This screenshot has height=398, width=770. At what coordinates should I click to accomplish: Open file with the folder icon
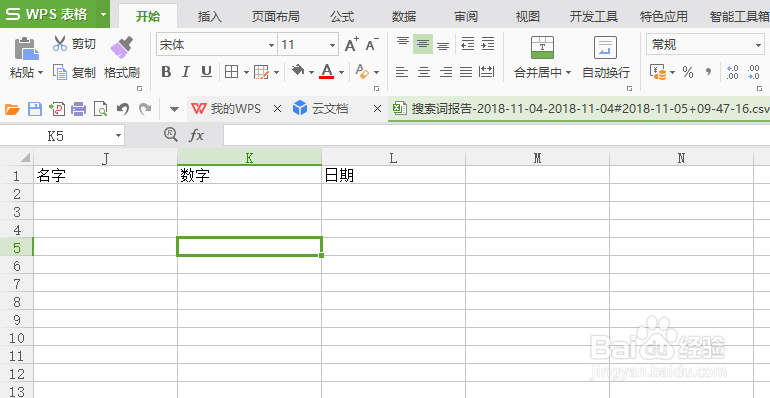[x=12, y=109]
